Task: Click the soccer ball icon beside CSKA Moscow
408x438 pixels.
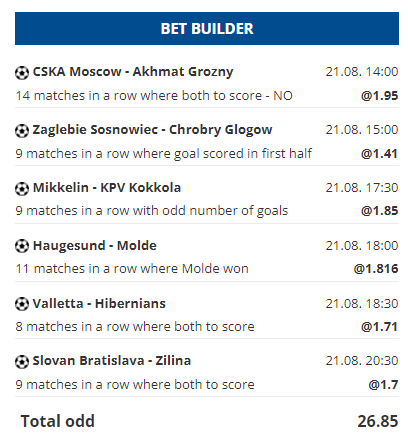Action: pyautogui.click(x=22, y=73)
